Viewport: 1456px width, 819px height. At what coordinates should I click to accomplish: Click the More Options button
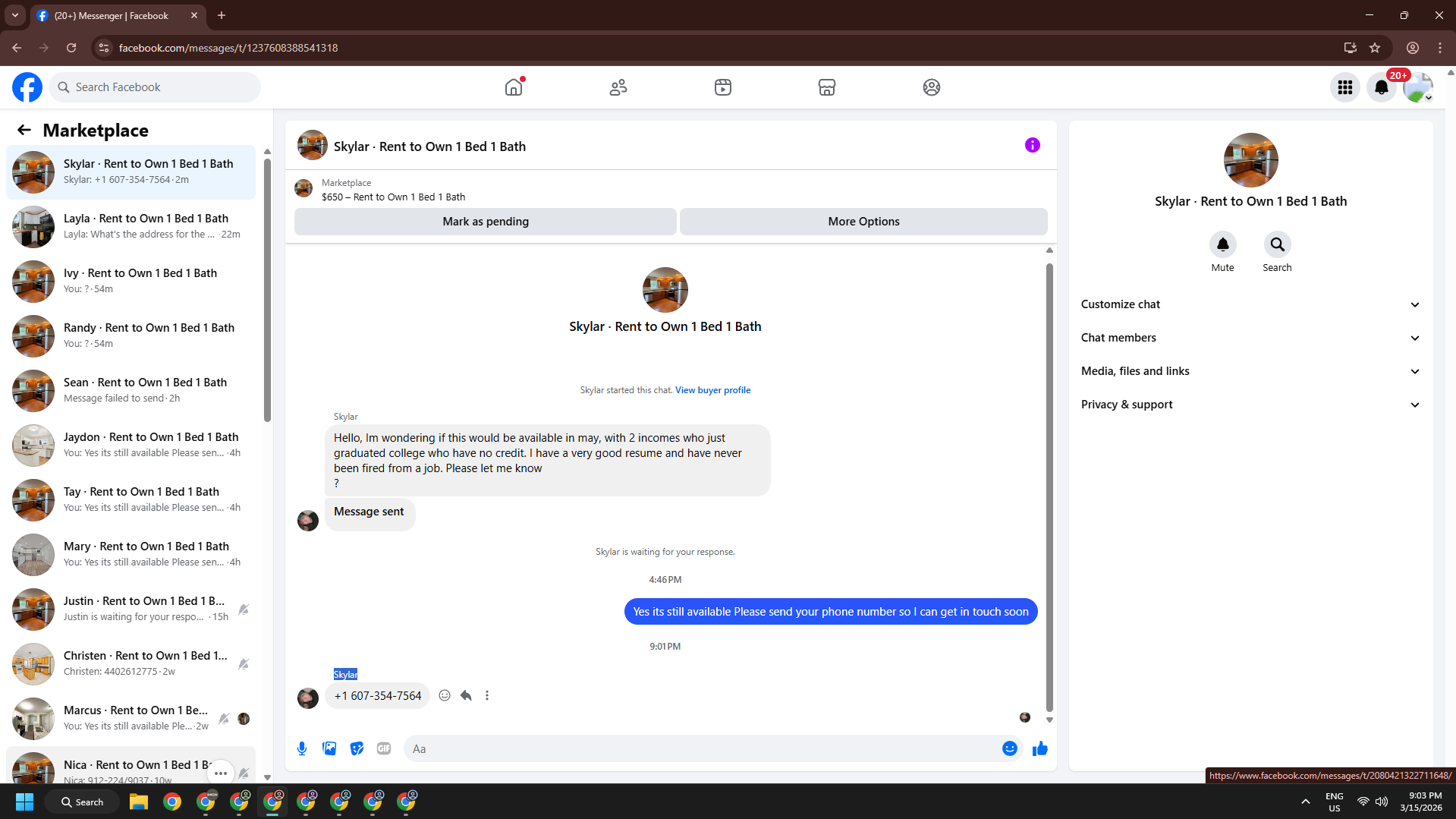[x=863, y=222]
